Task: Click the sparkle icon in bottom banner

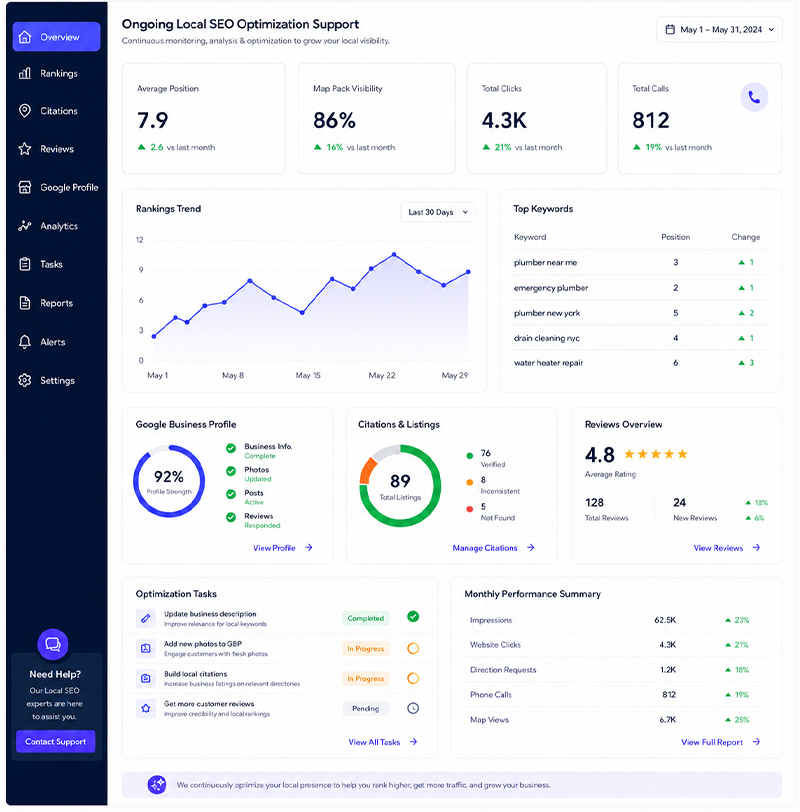Action: pyautogui.click(x=157, y=785)
